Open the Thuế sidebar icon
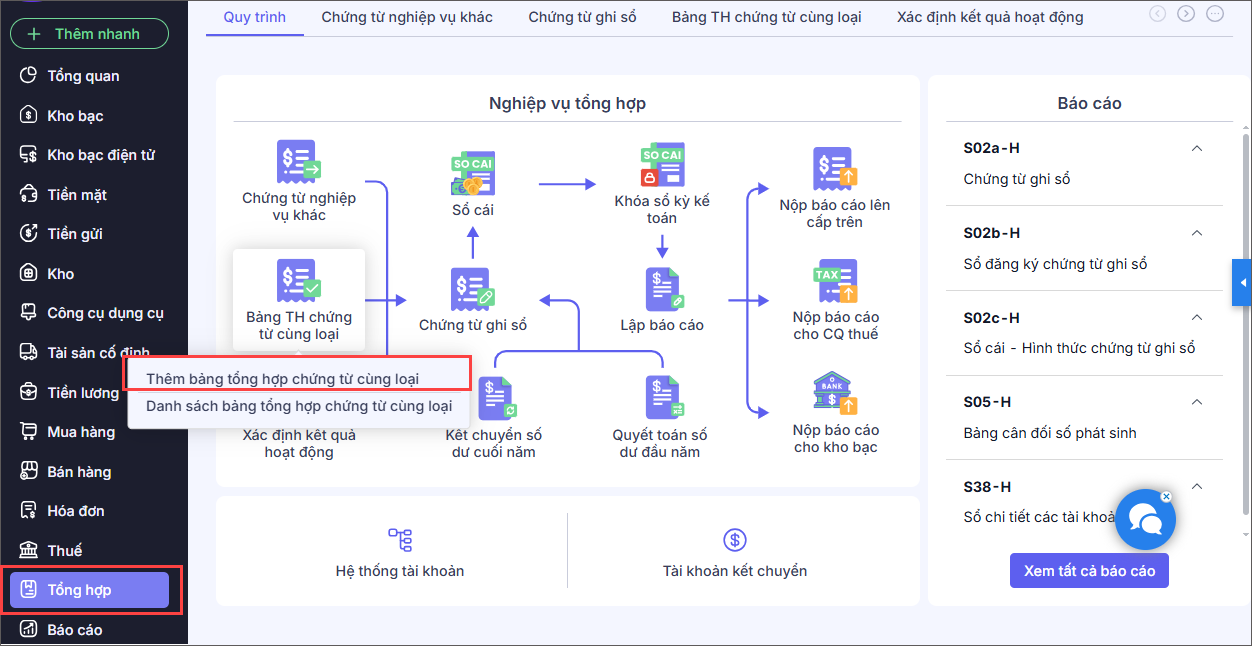This screenshot has width=1252, height=646. [x=29, y=550]
